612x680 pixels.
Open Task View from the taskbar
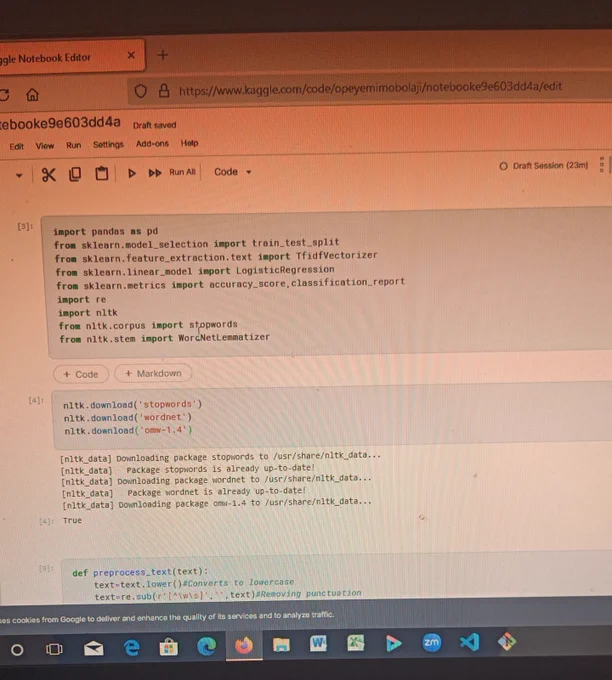click(x=54, y=649)
